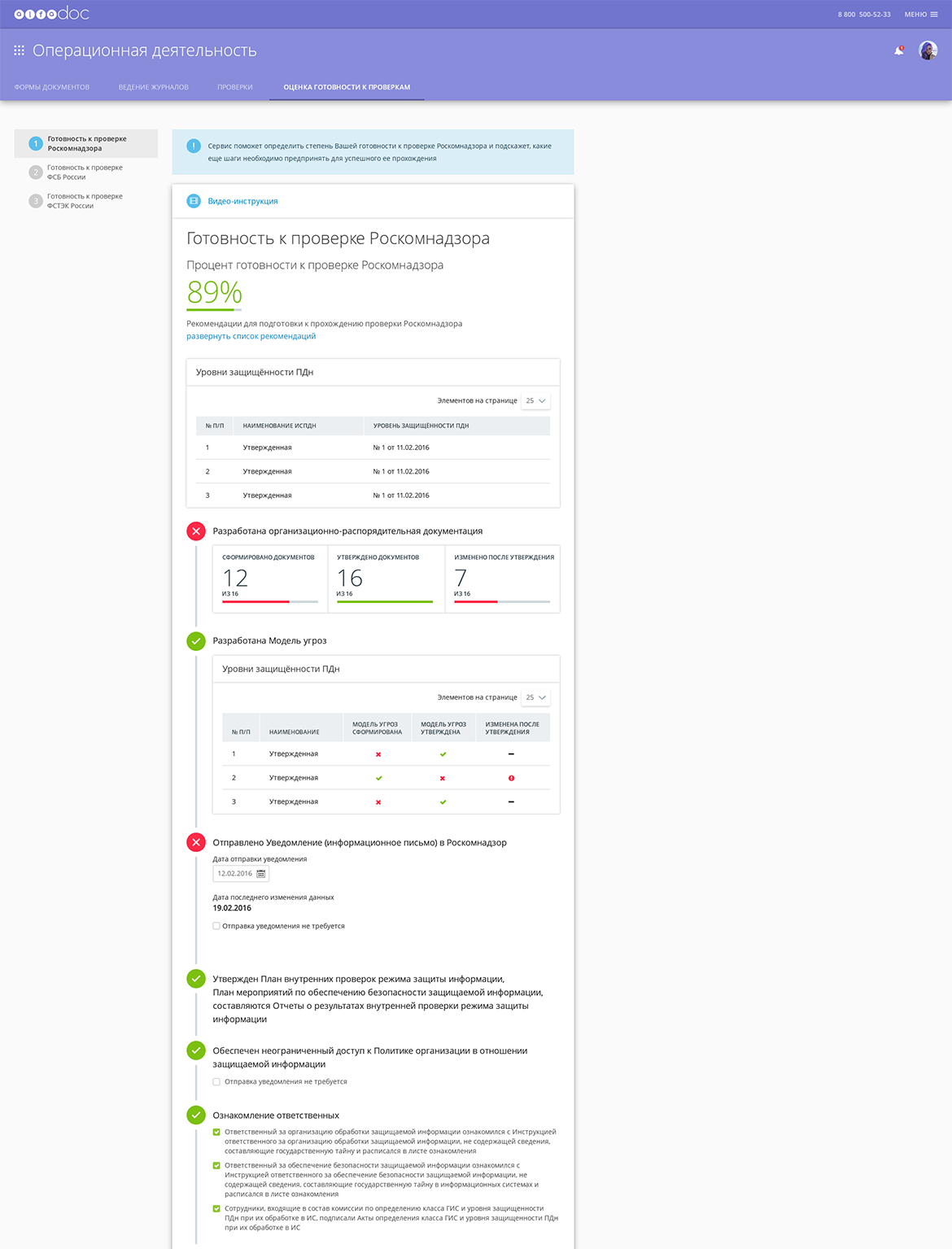Go to 'Готовность к проверке ФСБ России' step
Image resolution: width=952 pixels, height=1249 pixels.
pos(85,173)
